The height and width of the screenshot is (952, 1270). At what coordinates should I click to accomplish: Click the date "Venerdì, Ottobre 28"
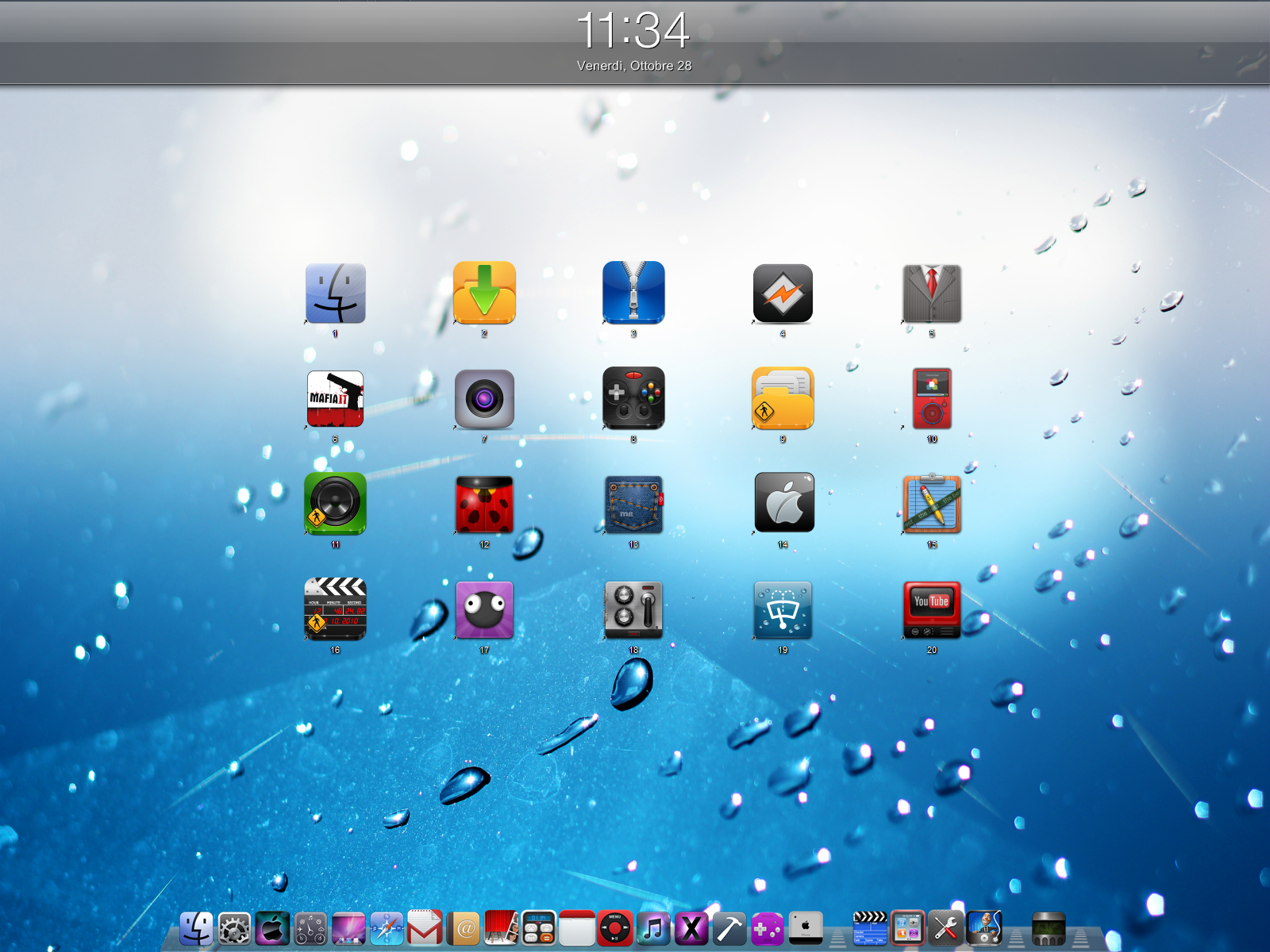(x=634, y=66)
